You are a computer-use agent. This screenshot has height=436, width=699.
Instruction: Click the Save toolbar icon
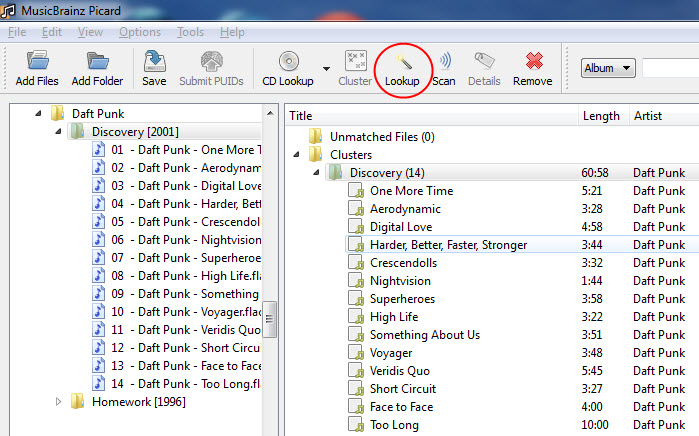coord(154,60)
